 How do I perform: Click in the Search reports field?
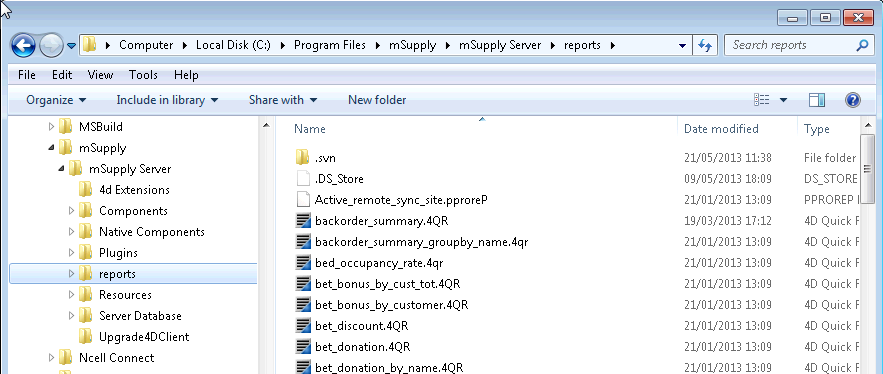791,46
